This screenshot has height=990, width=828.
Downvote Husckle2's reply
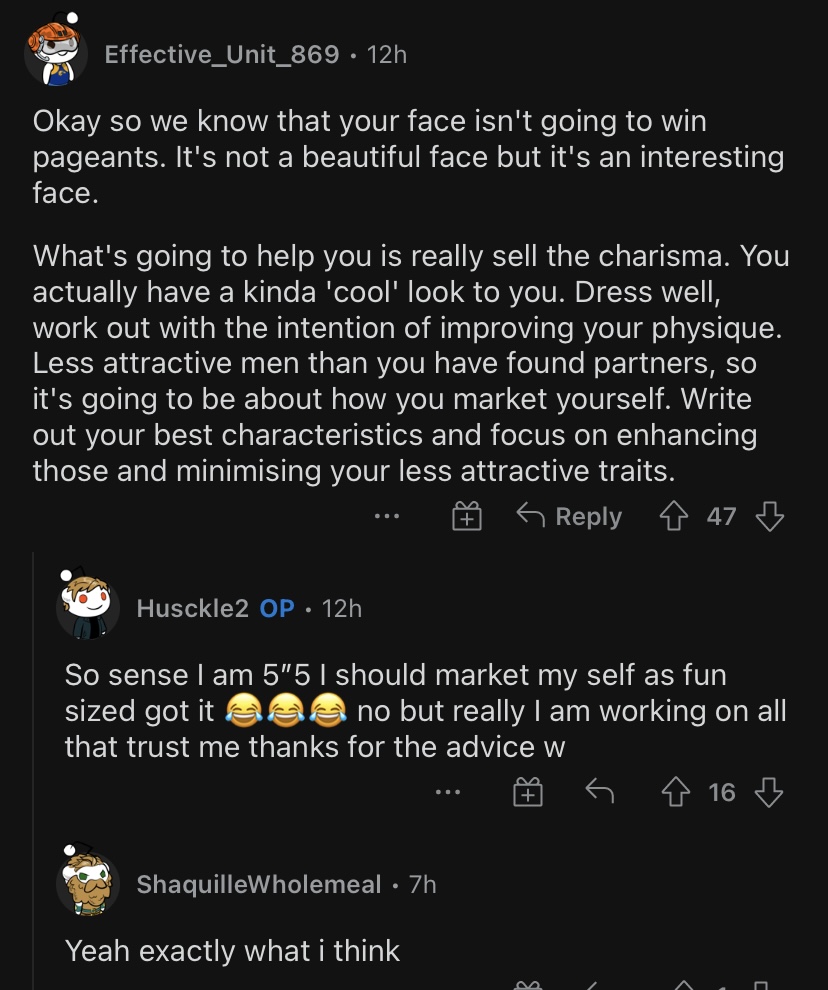point(769,792)
